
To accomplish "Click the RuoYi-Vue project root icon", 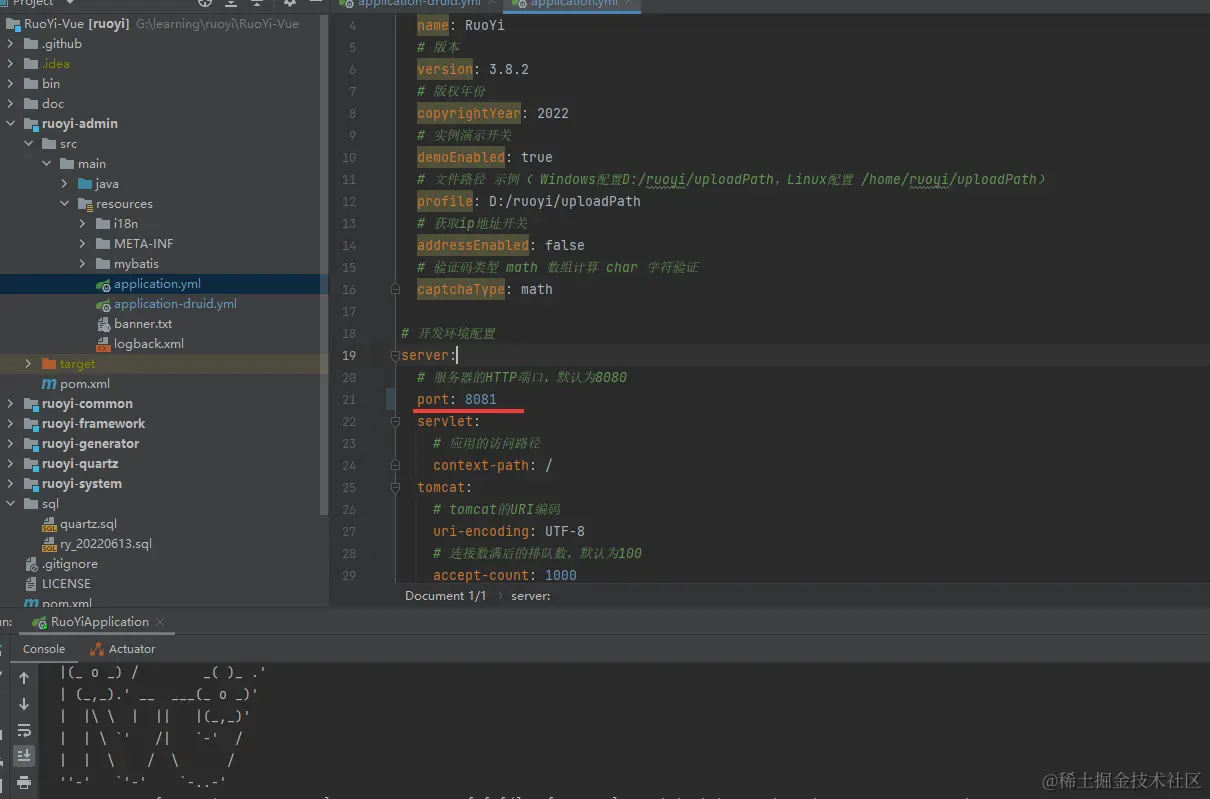I will coord(13,24).
